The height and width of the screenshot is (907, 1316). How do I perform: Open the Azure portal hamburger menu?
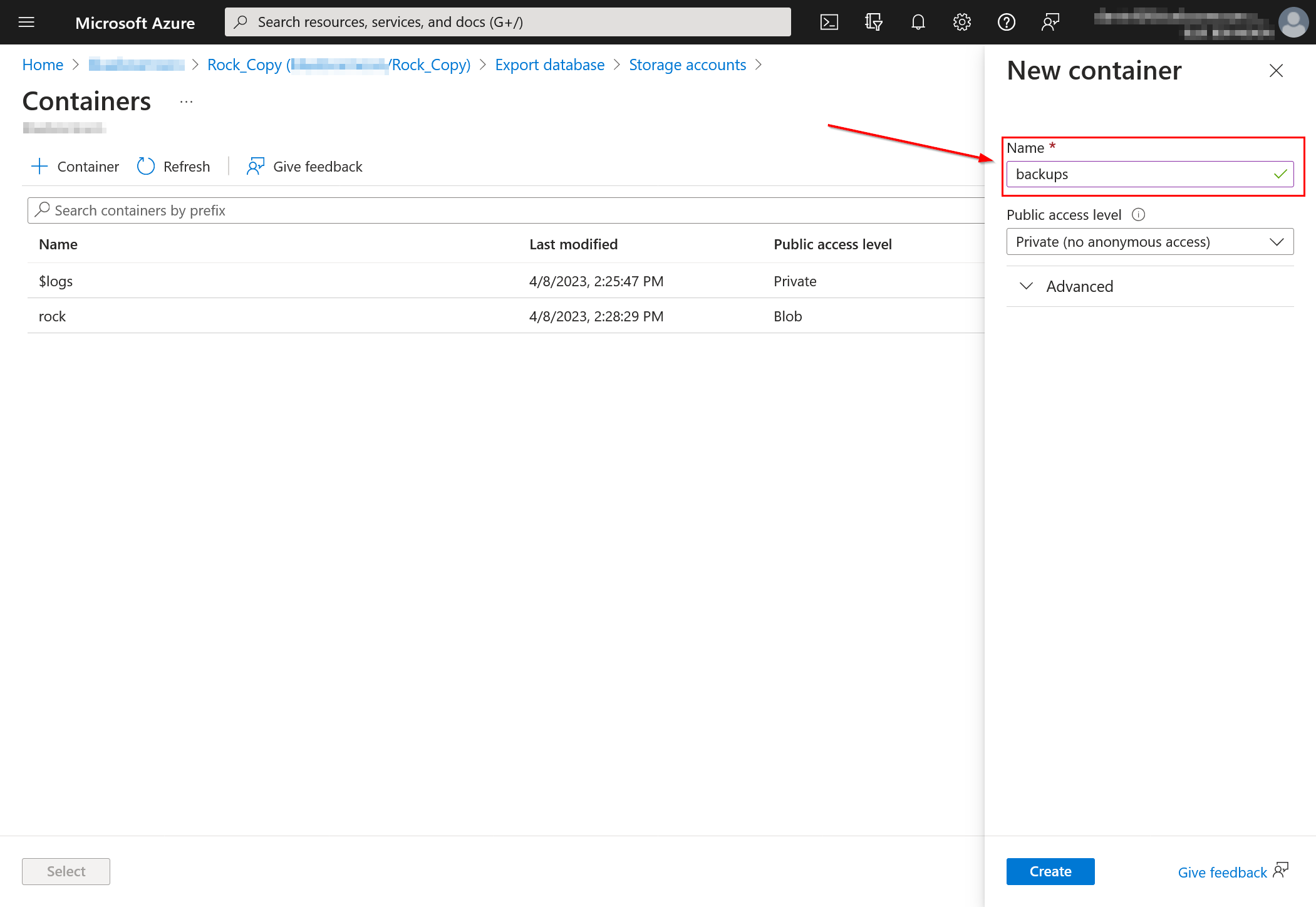tap(26, 23)
